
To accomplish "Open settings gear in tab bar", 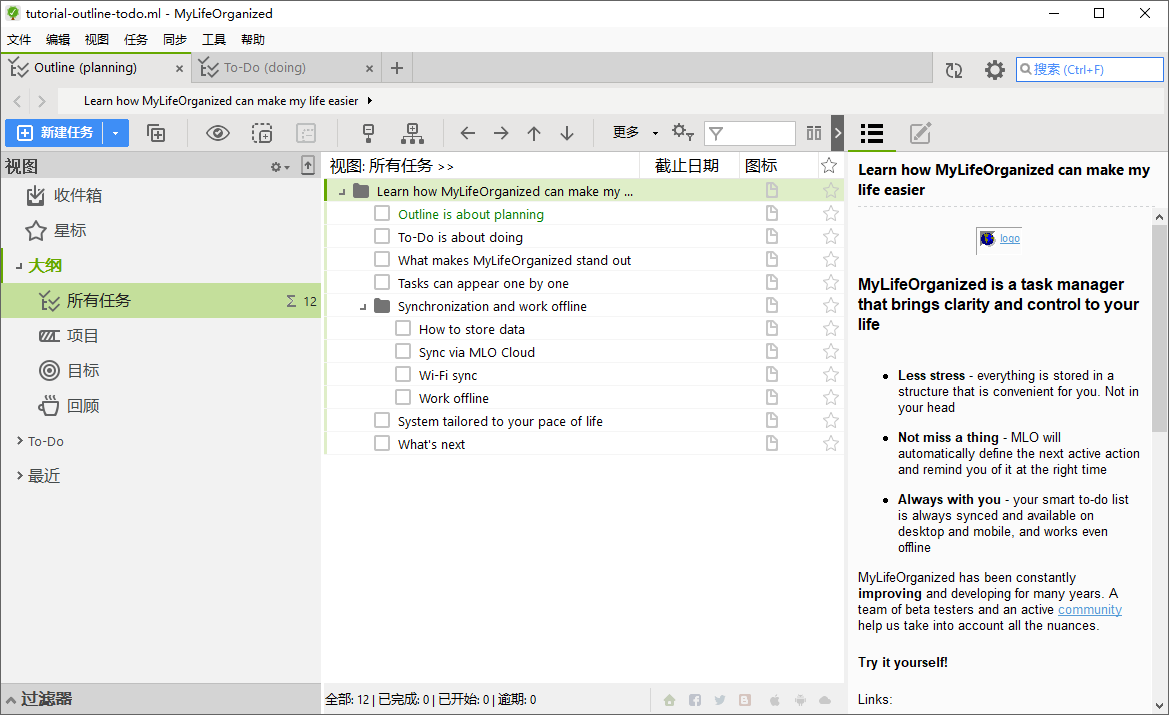I will [995, 70].
